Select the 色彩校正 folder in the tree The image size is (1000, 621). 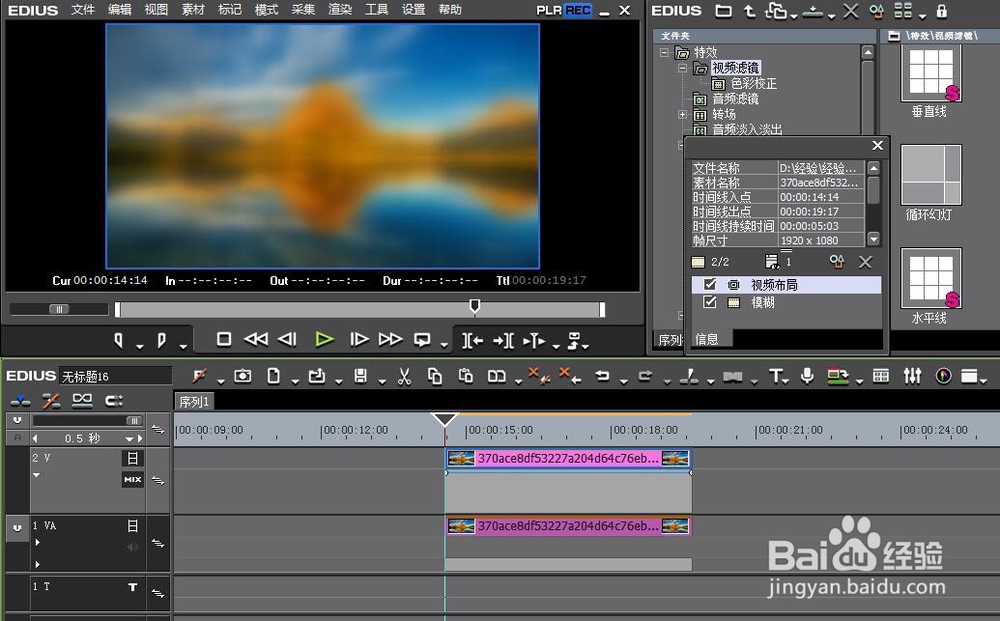click(754, 84)
